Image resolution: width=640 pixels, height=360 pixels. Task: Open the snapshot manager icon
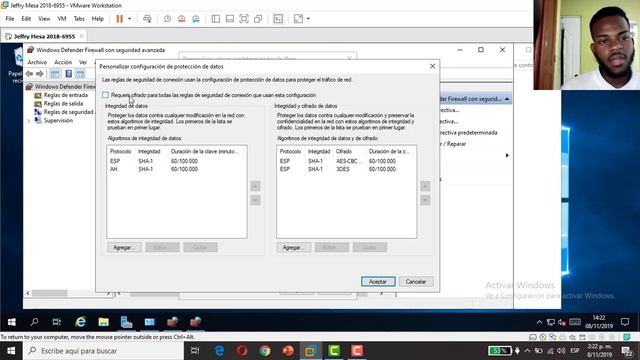[196, 19]
